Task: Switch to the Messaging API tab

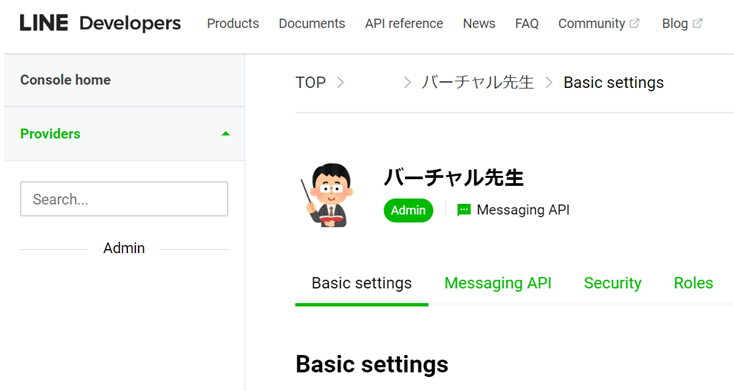Action: tap(498, 283)
